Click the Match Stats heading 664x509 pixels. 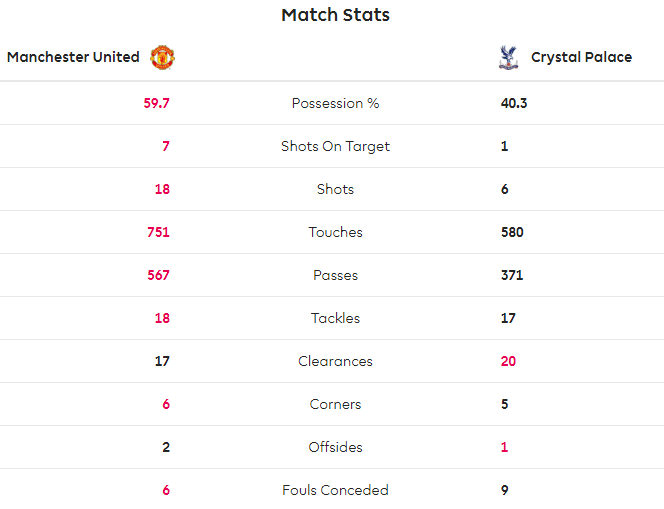pyautogui.click(x=335, y=15)
